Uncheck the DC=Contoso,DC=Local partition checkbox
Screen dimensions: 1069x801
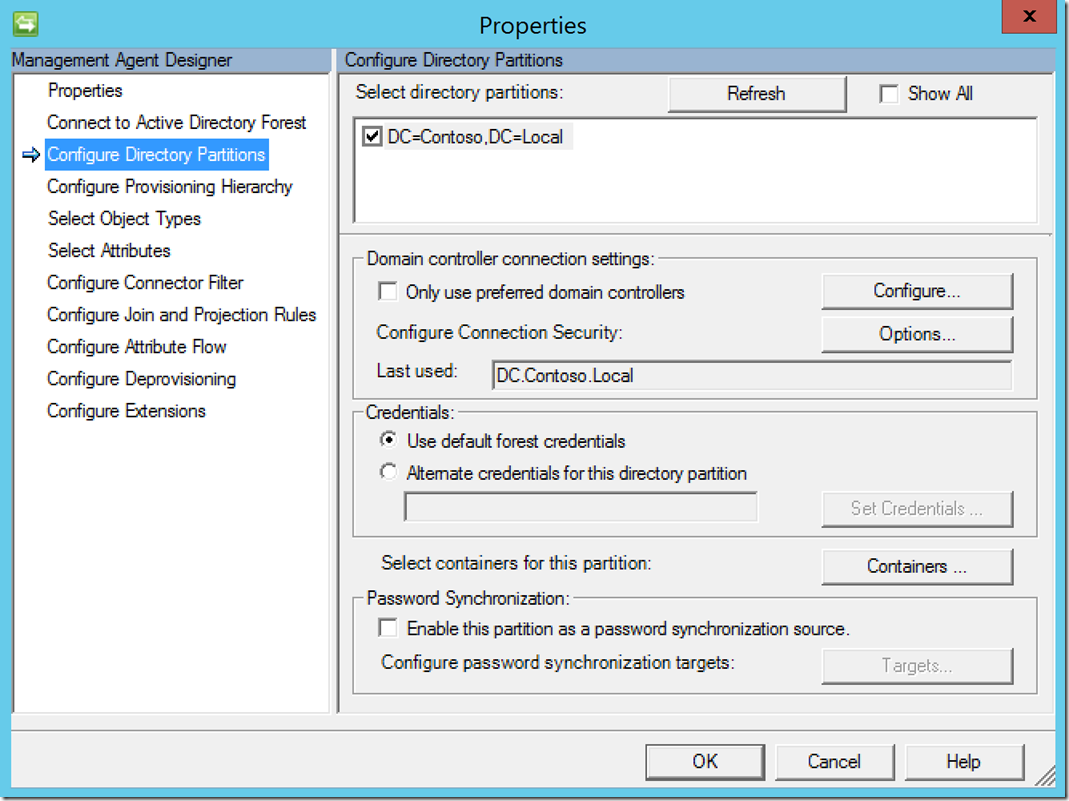point(372,137)
